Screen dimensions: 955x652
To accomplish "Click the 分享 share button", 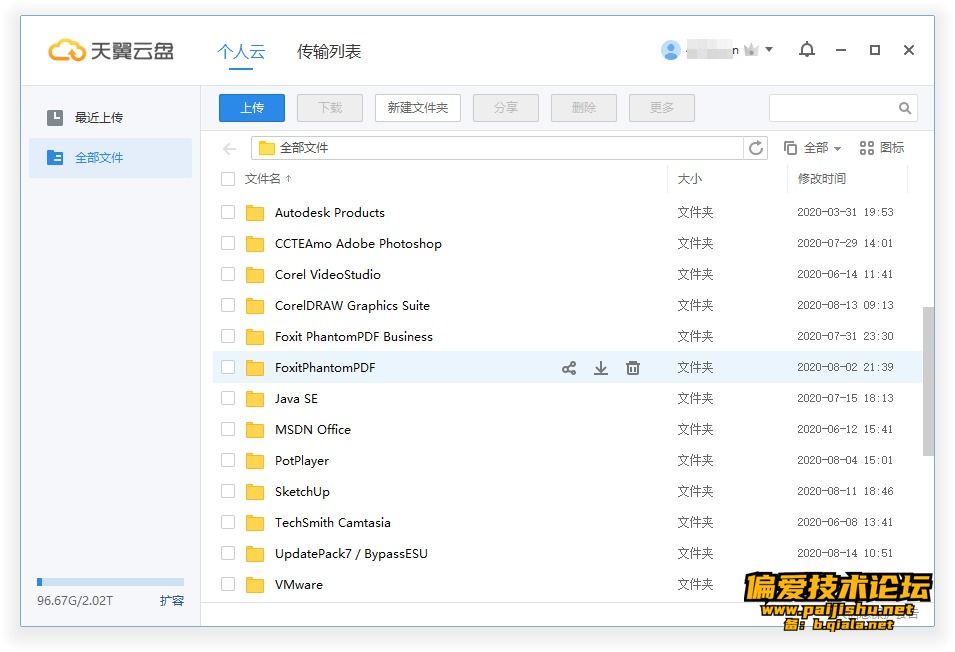I will click(506, 108).
